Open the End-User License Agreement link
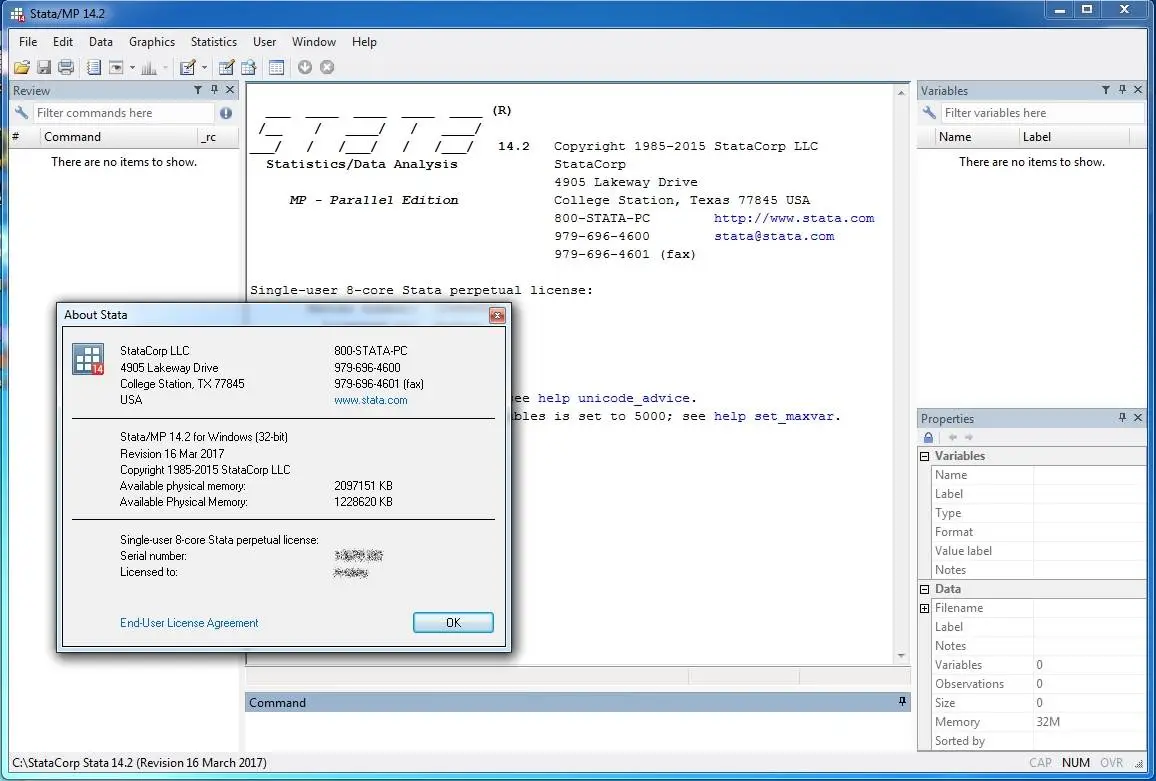The width and height of the screenshot is (1156, 781). 189,623
